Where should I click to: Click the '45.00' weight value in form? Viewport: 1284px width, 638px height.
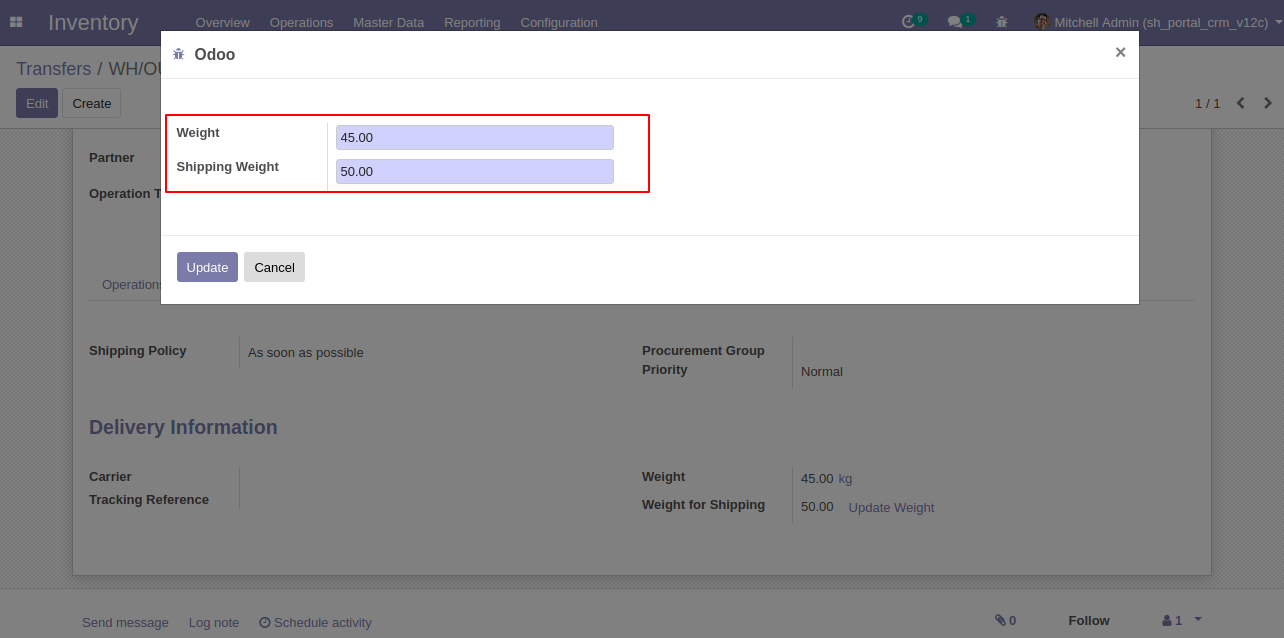pos(817,479)
